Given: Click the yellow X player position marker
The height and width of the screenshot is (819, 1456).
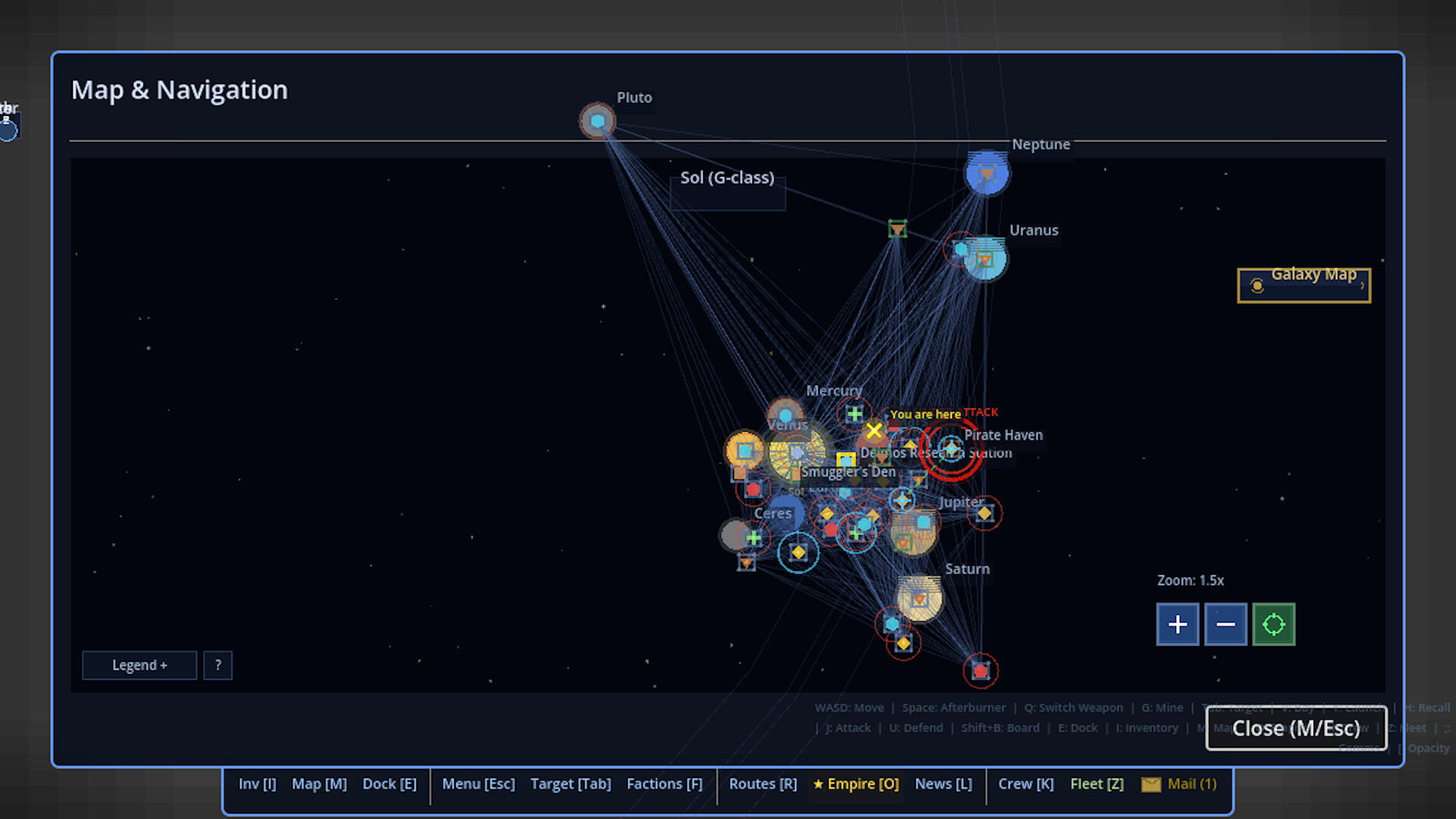Looking at the screenshot, I should (874, 431).
